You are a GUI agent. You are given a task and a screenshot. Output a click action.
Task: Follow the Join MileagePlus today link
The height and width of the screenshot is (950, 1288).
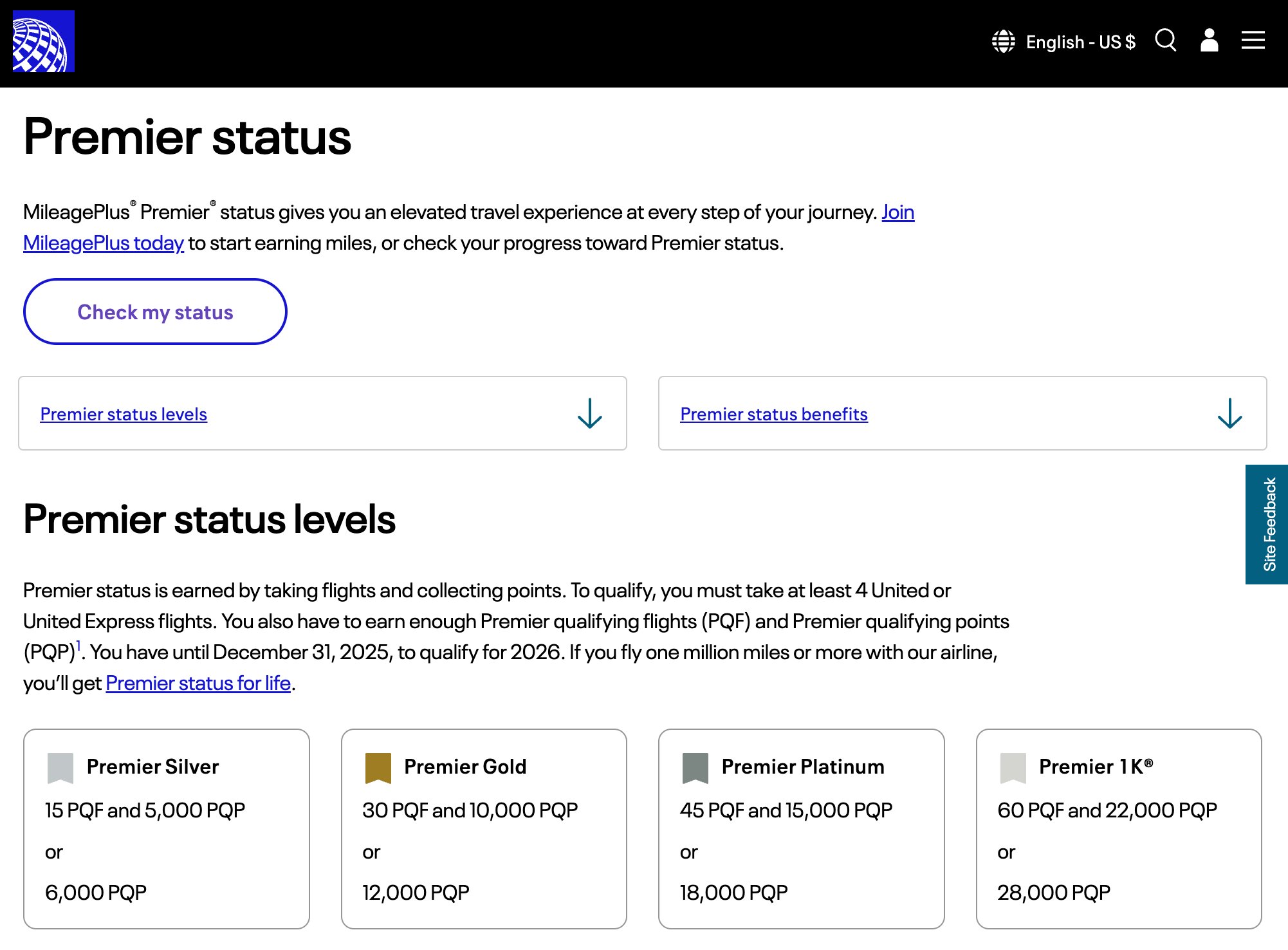(104, 243)
